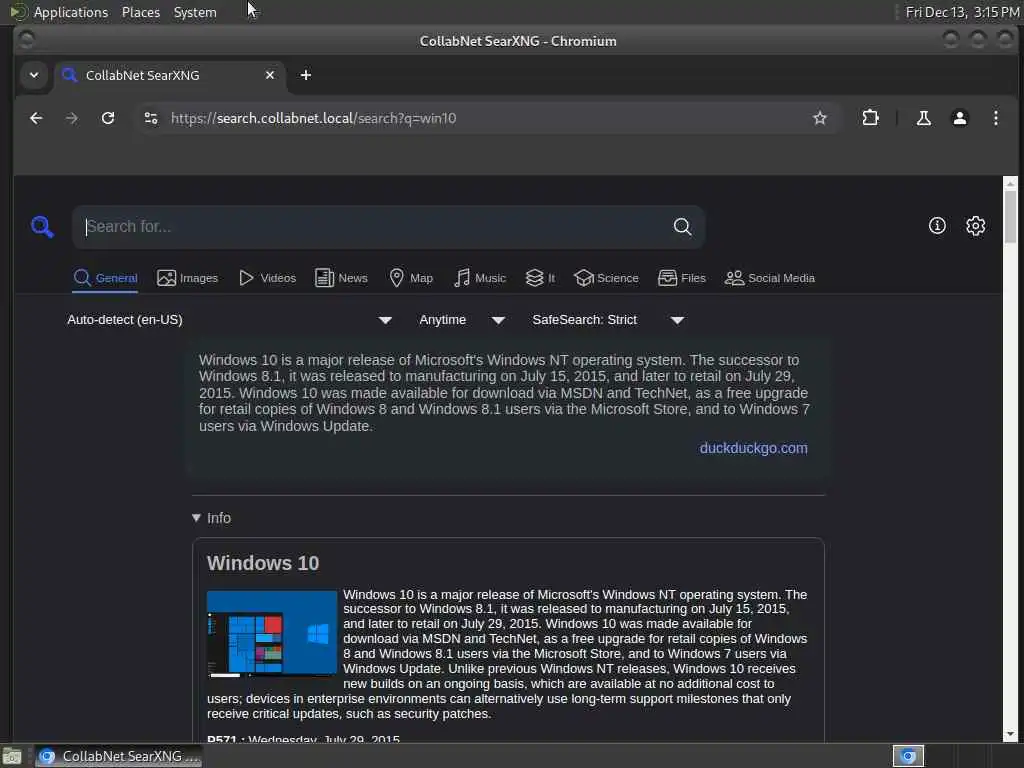Screen dimensions: 1024x768
Task: Open the SafeSearch: Strict dropdown
Action: [x=608, y=320]
